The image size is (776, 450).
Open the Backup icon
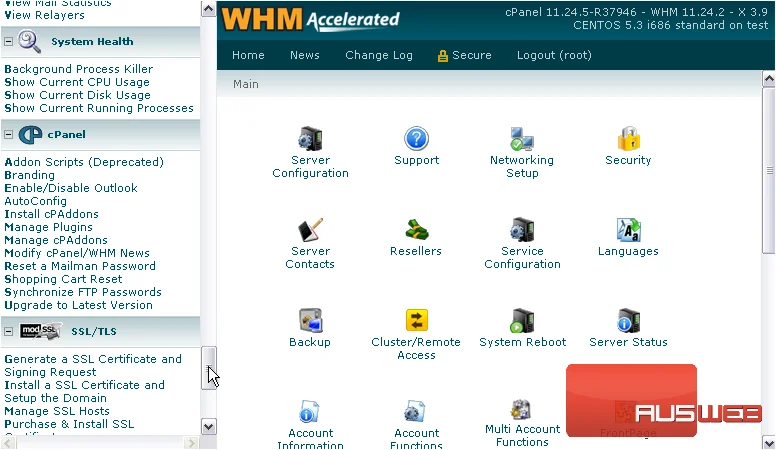pos(310,321)
